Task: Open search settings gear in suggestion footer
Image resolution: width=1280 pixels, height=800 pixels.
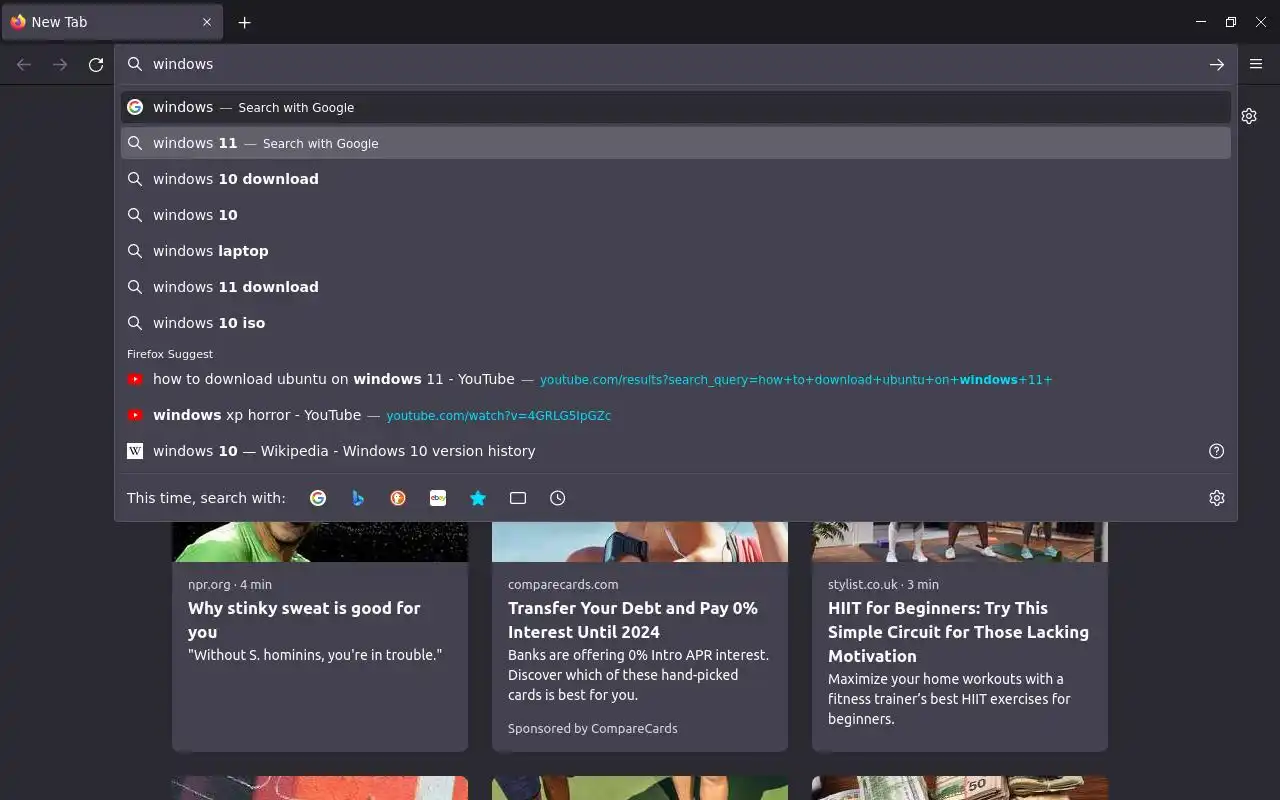Action: point(1217,498)
